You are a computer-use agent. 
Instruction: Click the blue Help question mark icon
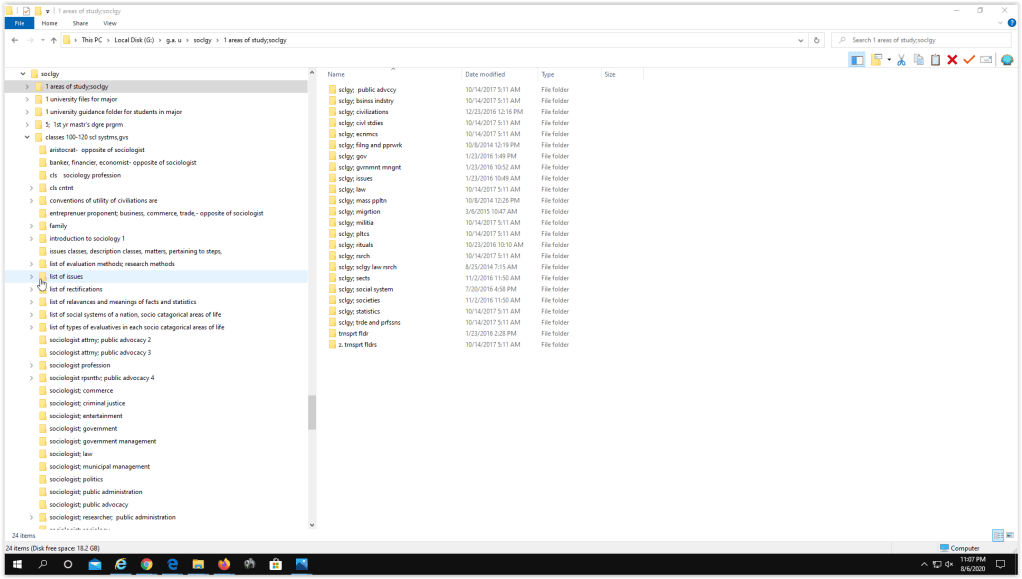coord(1012,23)
